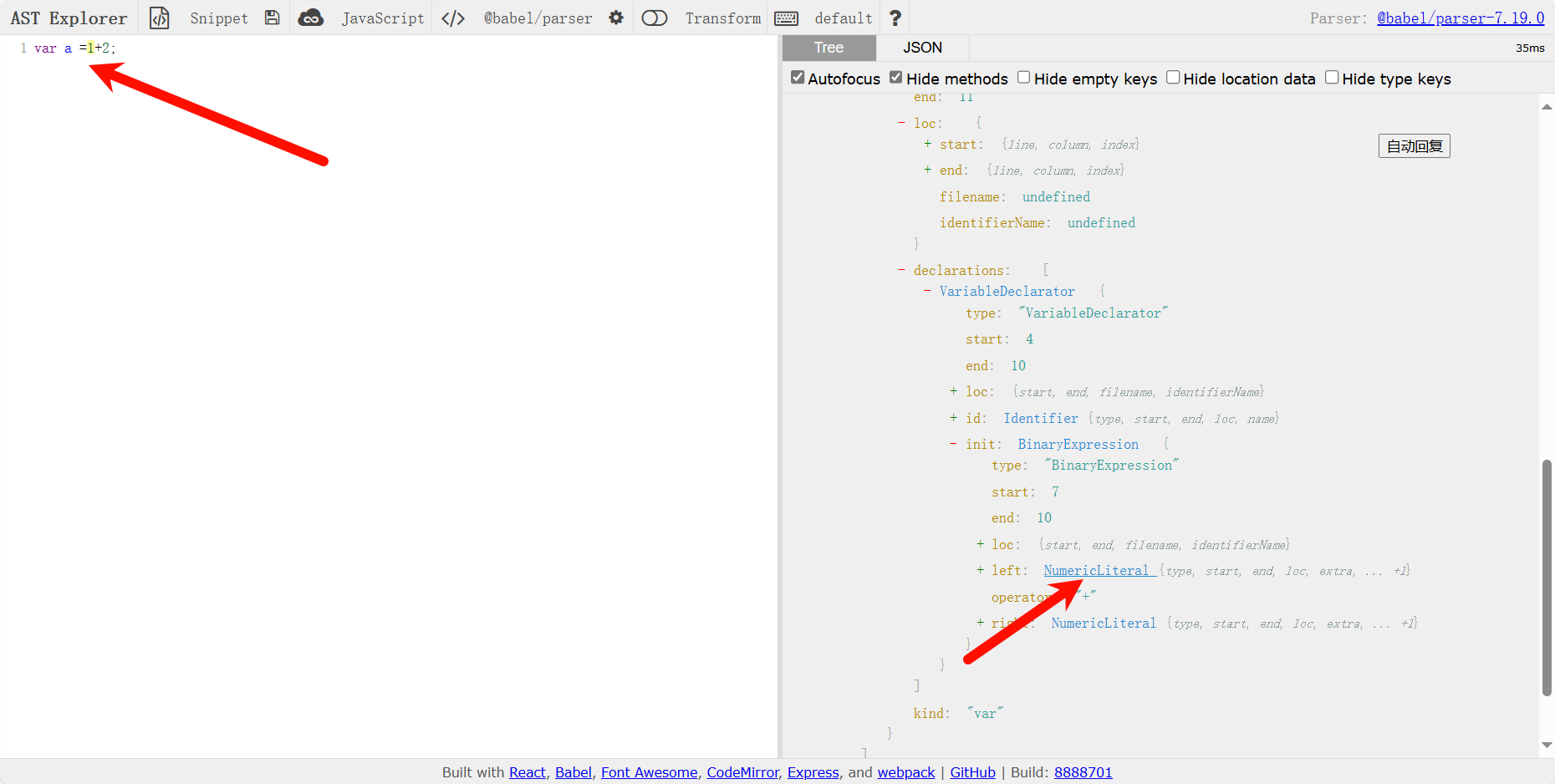Click the scrollbar down arrow

[1547, 745]
